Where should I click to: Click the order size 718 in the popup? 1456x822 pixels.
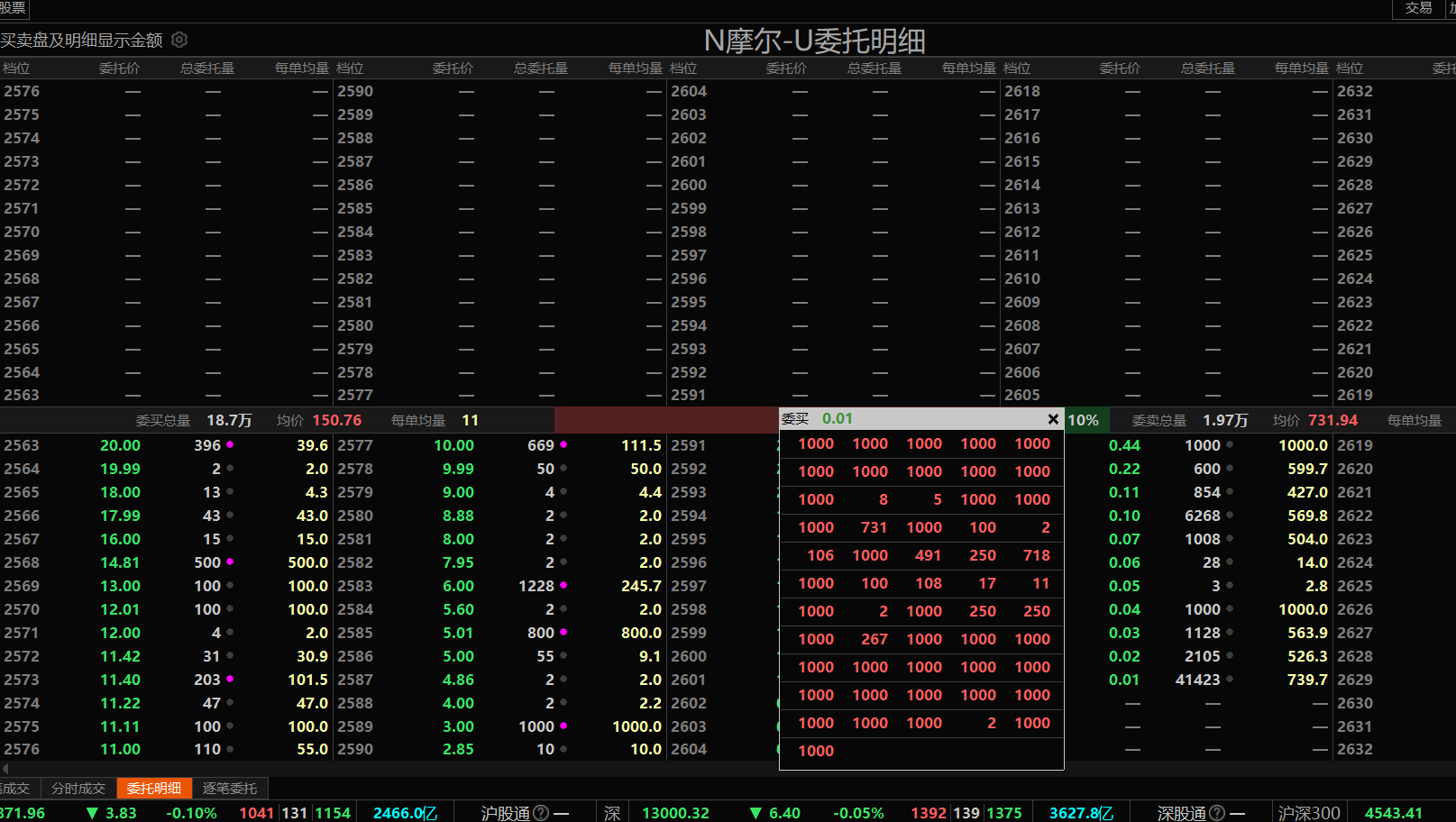1037,555
